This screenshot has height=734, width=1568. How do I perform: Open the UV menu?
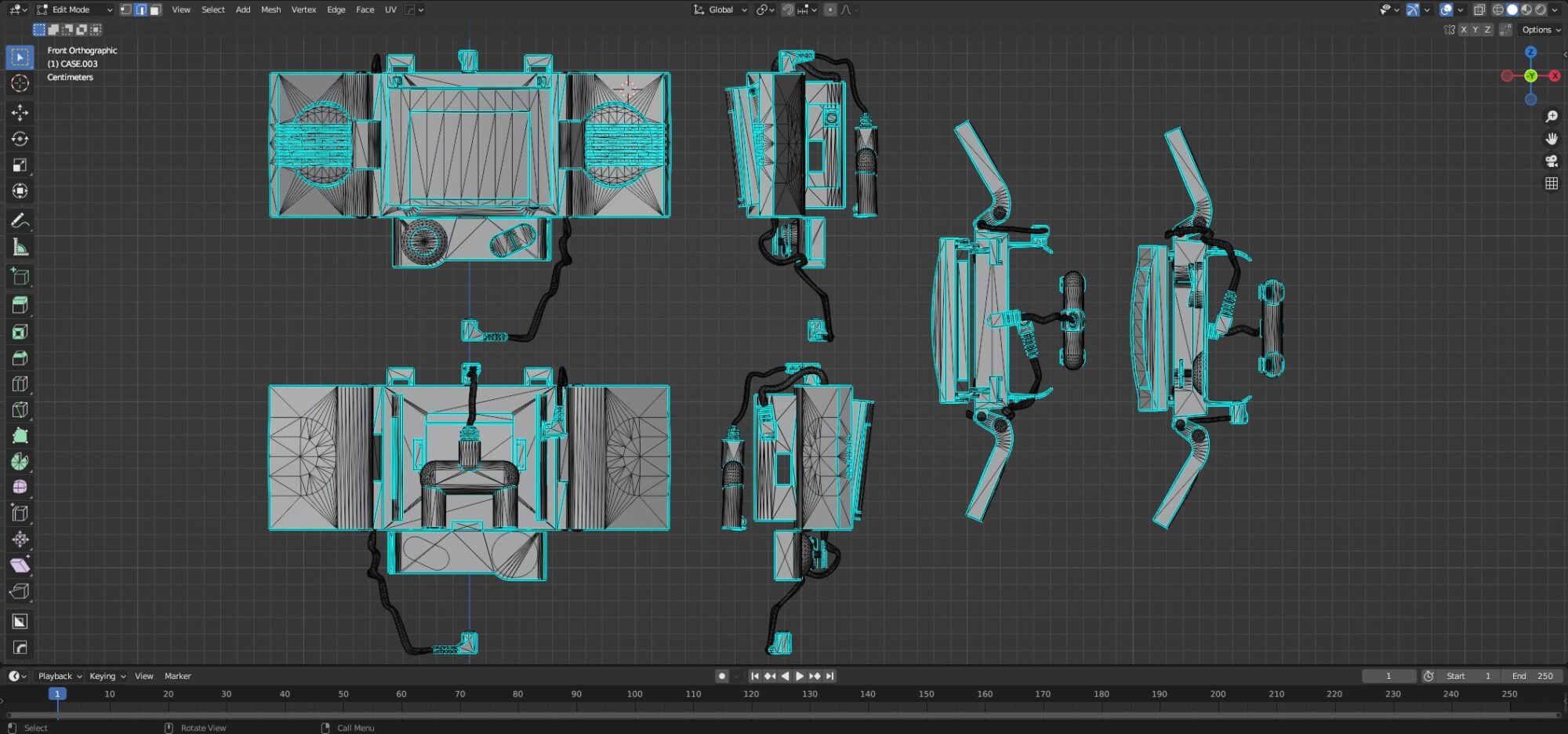tap(390, 10)
